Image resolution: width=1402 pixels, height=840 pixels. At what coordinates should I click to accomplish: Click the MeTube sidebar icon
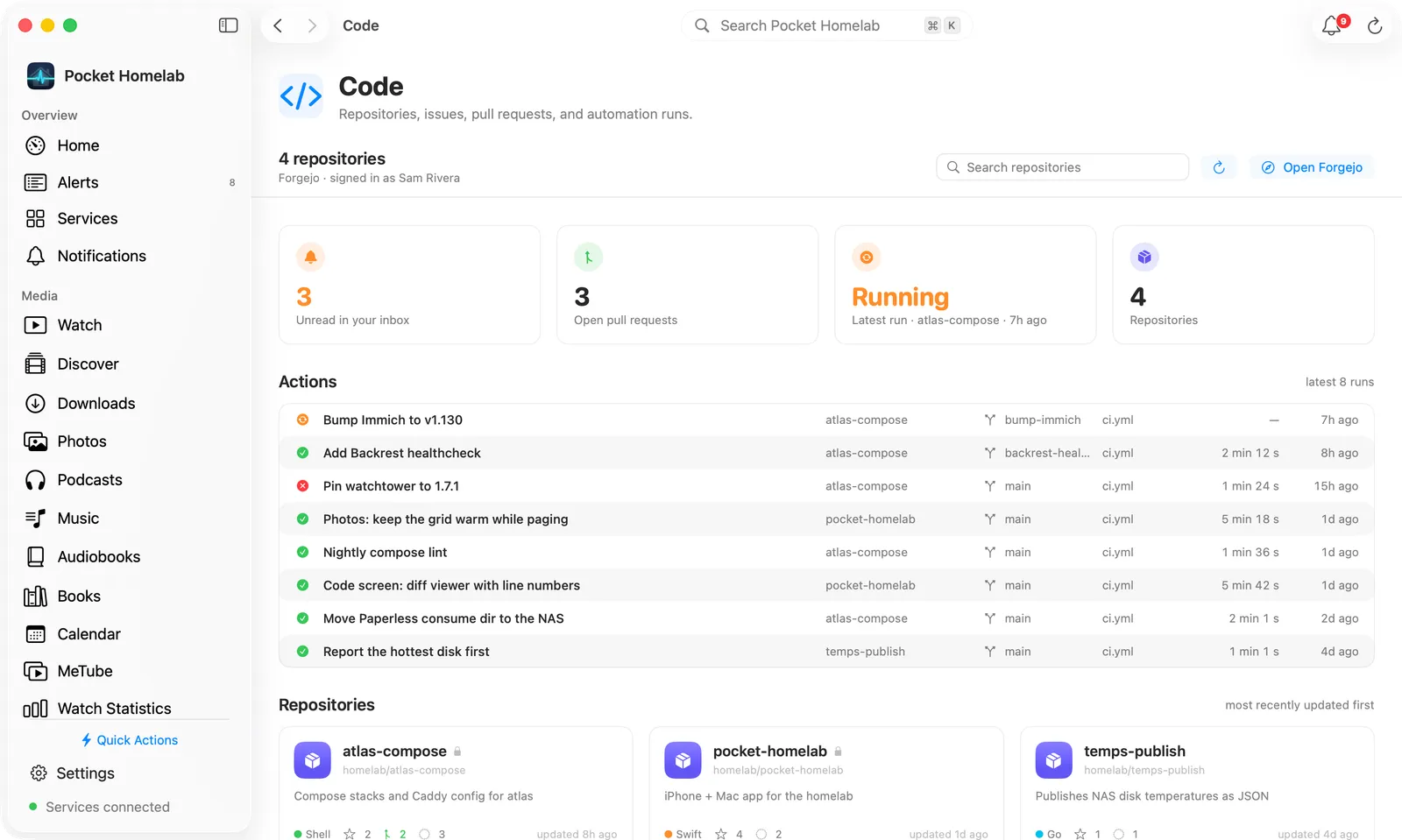pos(35,671)
